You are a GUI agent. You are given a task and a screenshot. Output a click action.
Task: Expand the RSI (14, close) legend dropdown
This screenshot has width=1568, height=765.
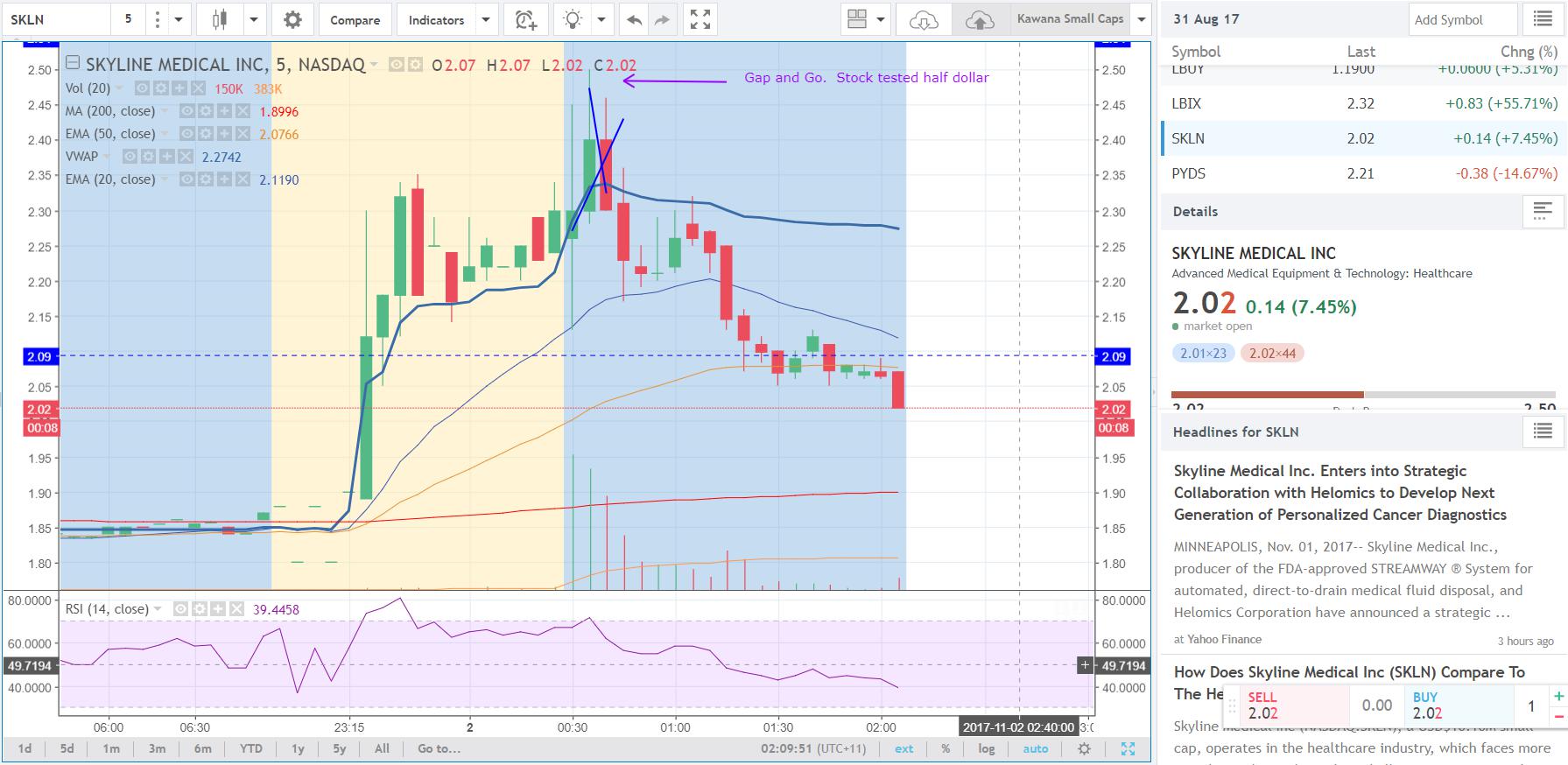[x=158, y=609]
